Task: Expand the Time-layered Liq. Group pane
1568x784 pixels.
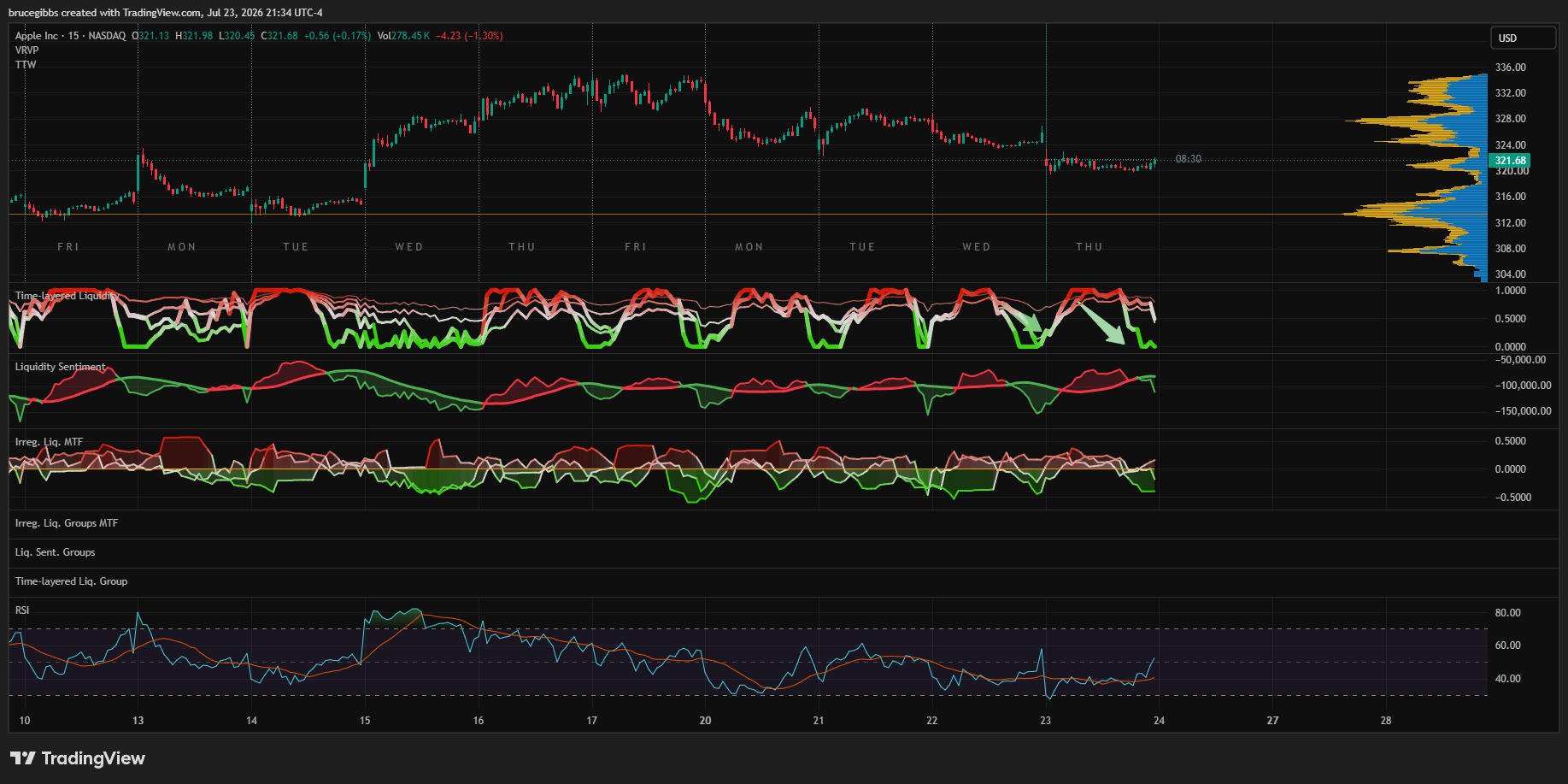Action: pyautogui.click(x=72, y=581)
